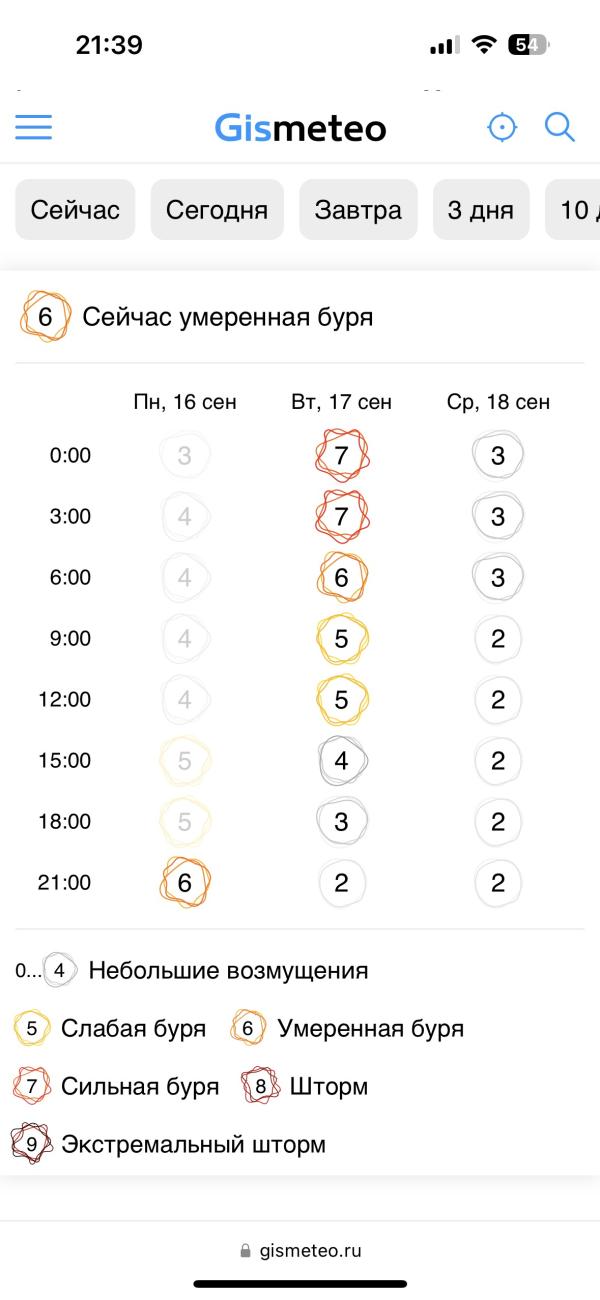Tap the geolocation target icon
Viewport: 600px width, 1300px height.
pos(502,127)
